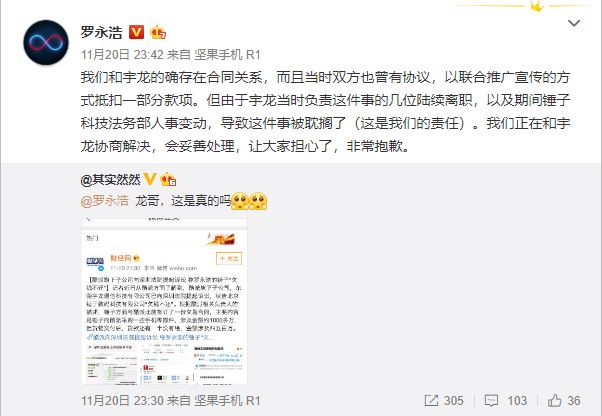Open the 罗永浩 username link at the top of the post

click(x=101, y=32)
